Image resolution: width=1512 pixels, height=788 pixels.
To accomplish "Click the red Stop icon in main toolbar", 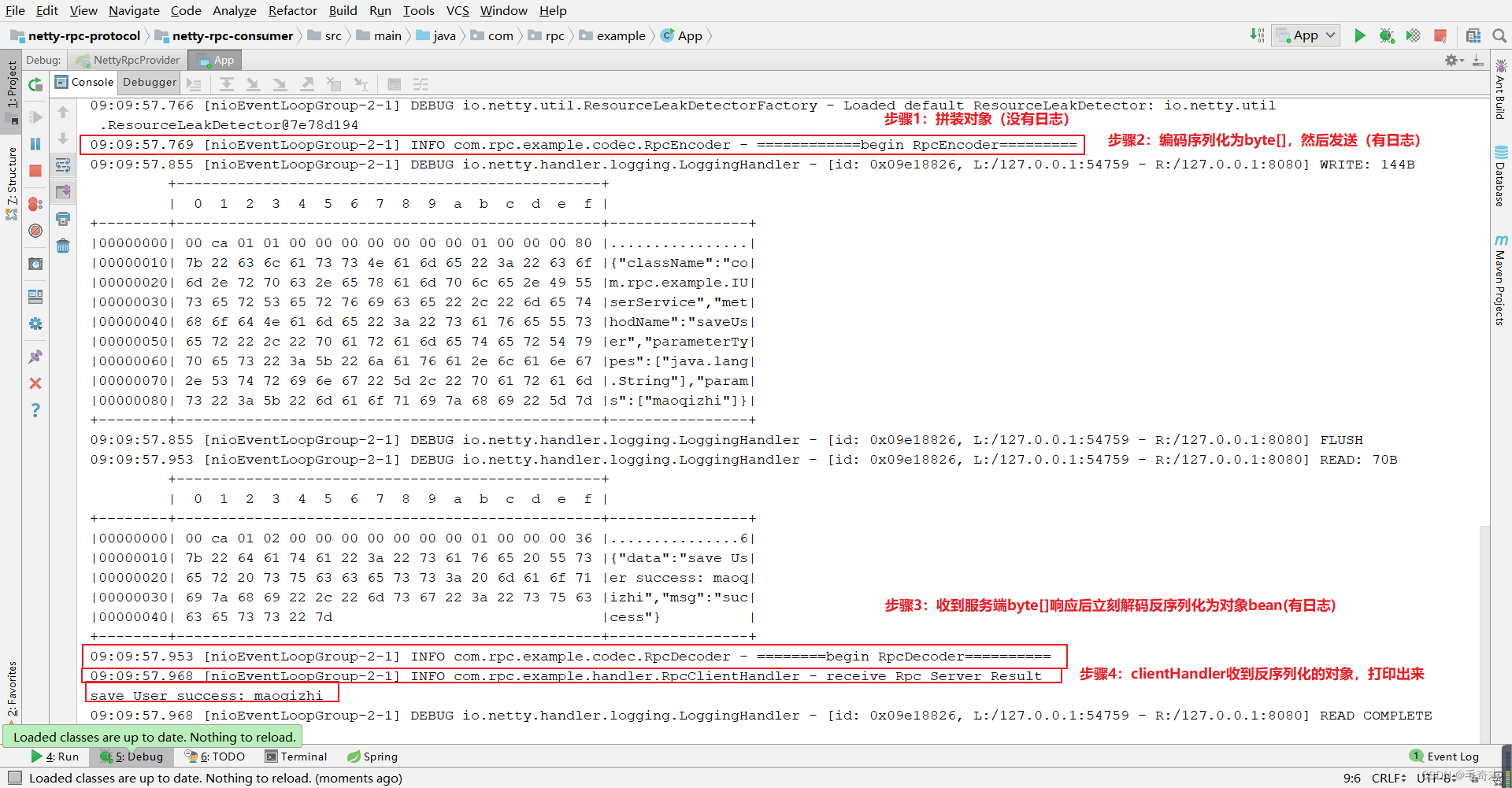I will (x=1440, y=35).
